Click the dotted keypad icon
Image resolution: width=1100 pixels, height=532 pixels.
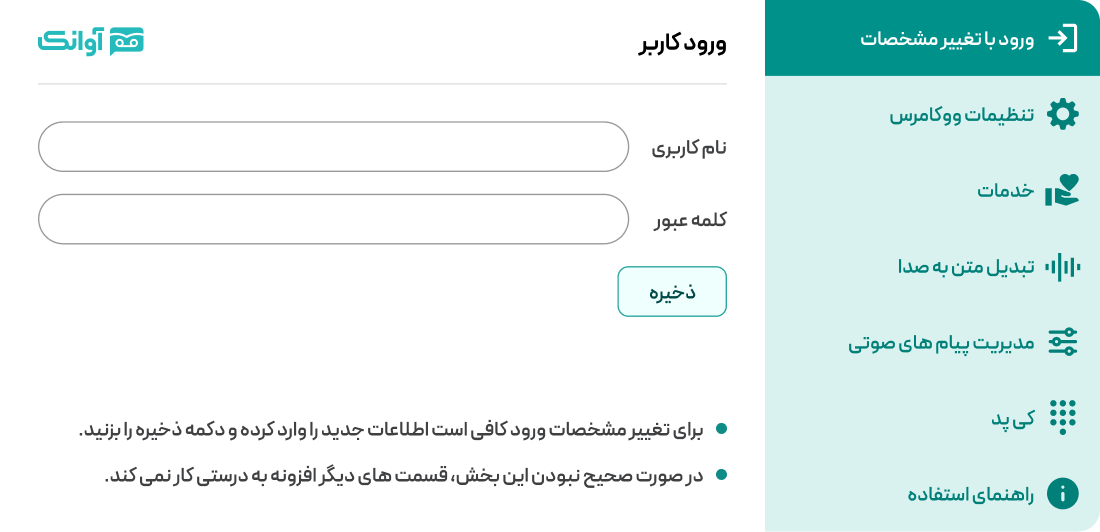1062,417
